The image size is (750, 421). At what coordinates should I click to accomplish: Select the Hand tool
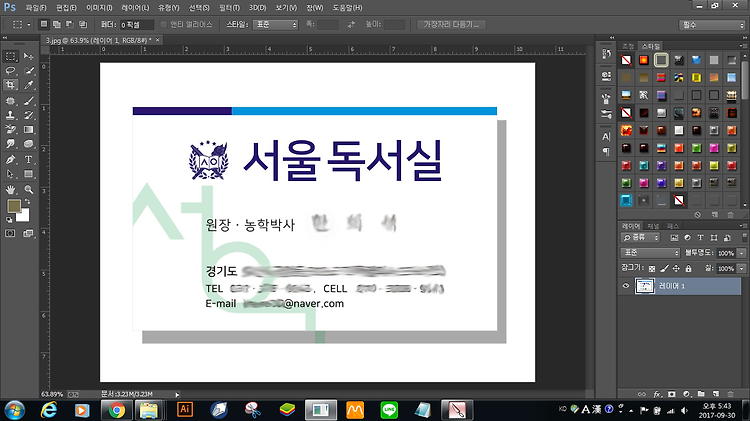10,190
